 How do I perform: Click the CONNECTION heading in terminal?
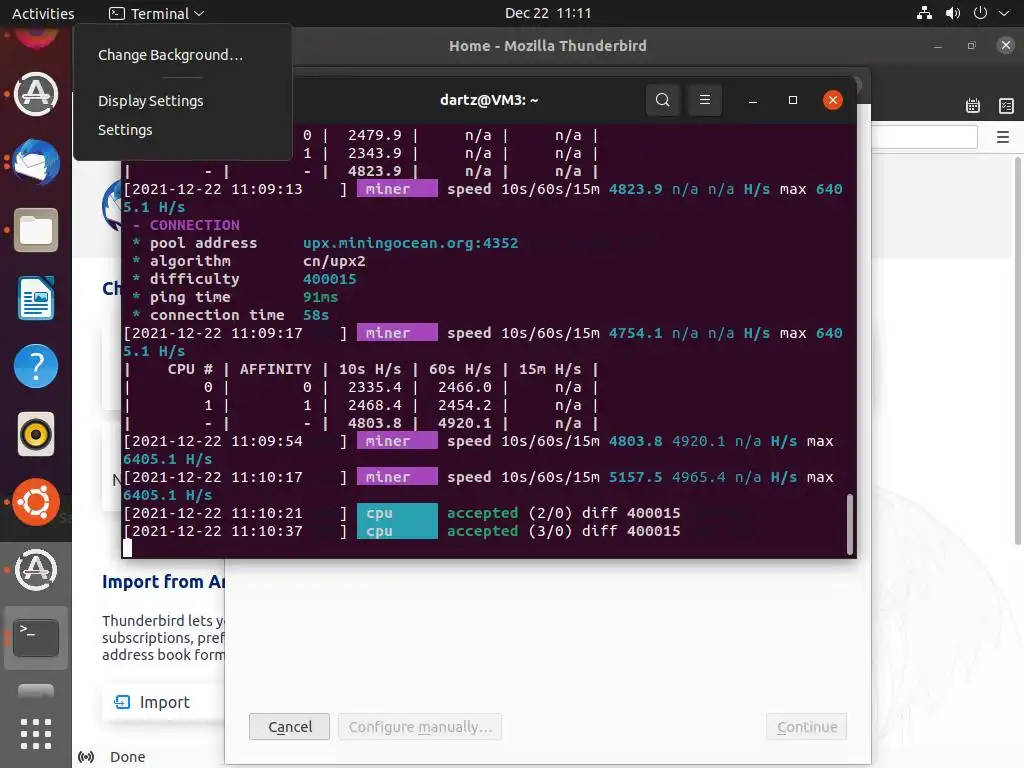pos(194,225)
